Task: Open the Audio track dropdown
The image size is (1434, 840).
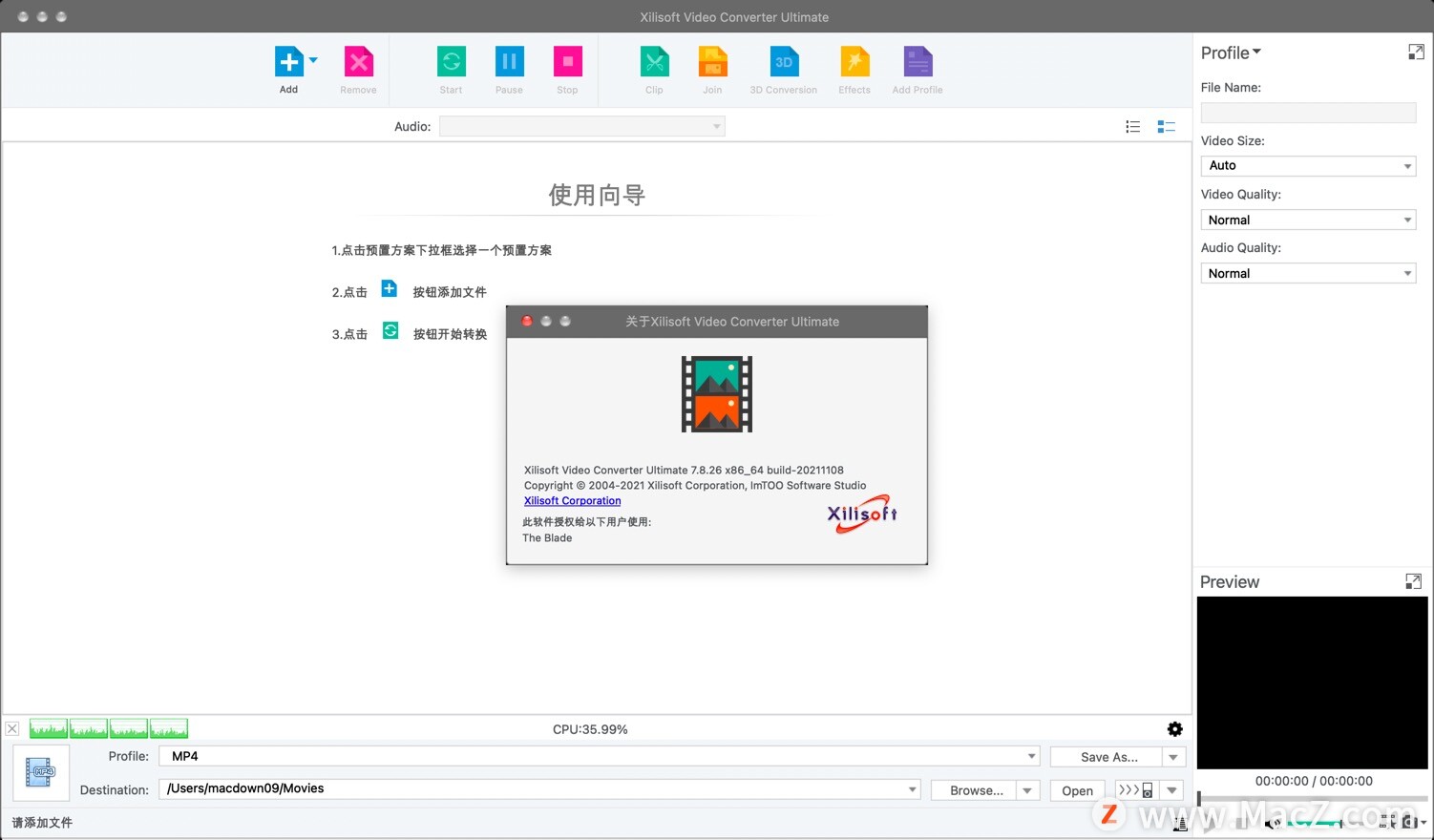Action: (581, 126)
